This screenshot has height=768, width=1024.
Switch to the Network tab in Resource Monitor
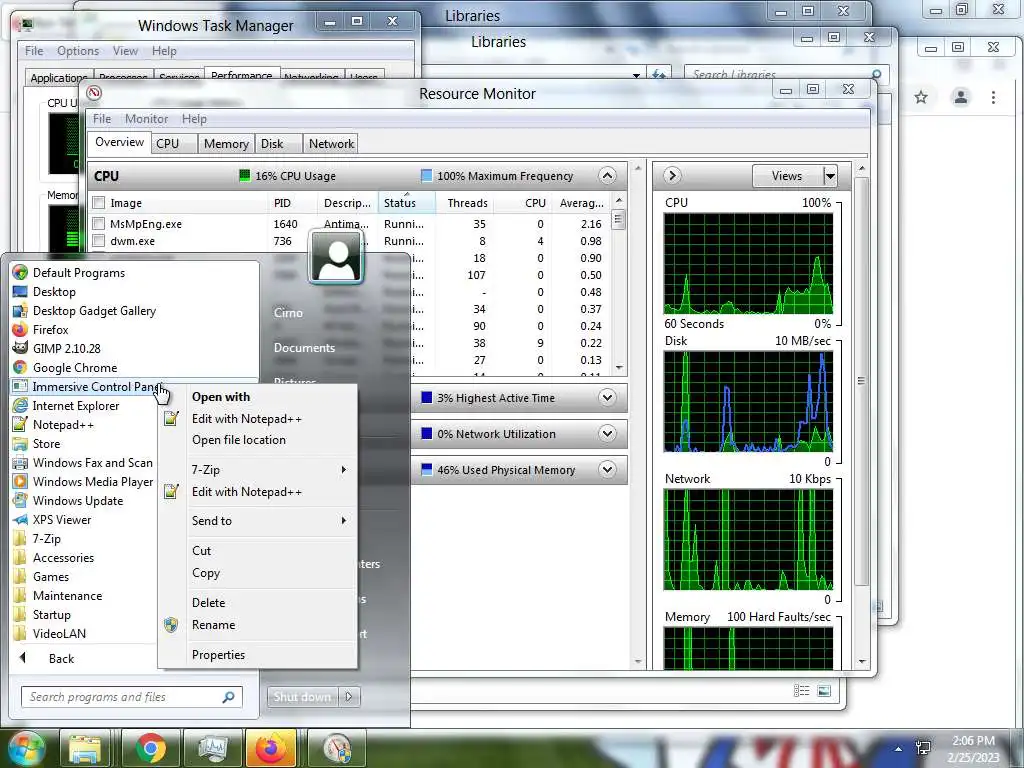point(331,144)
